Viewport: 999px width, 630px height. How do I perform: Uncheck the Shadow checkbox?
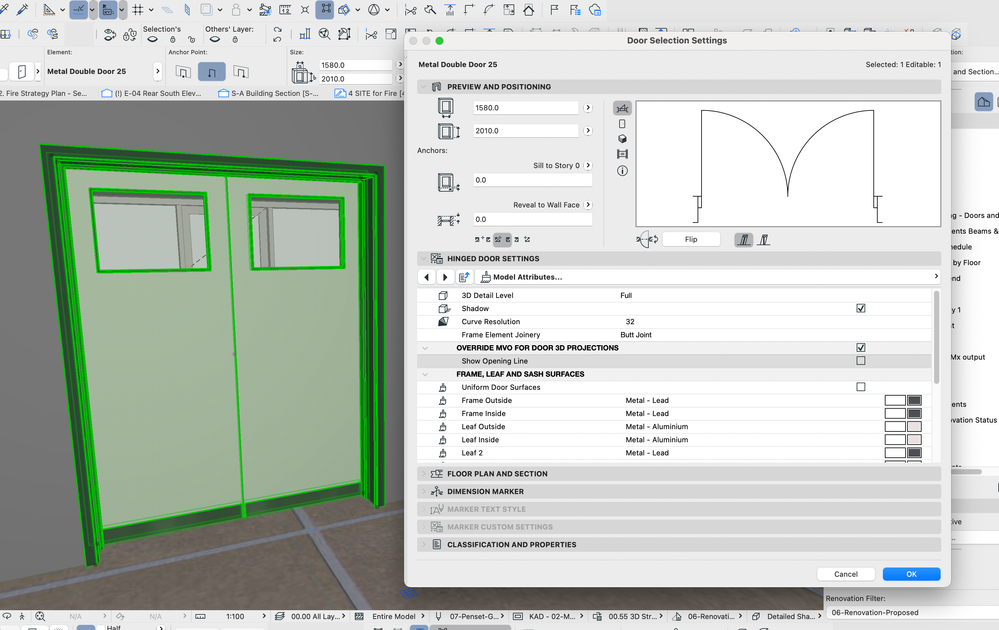pyautogui.click(x=860, y=309)
